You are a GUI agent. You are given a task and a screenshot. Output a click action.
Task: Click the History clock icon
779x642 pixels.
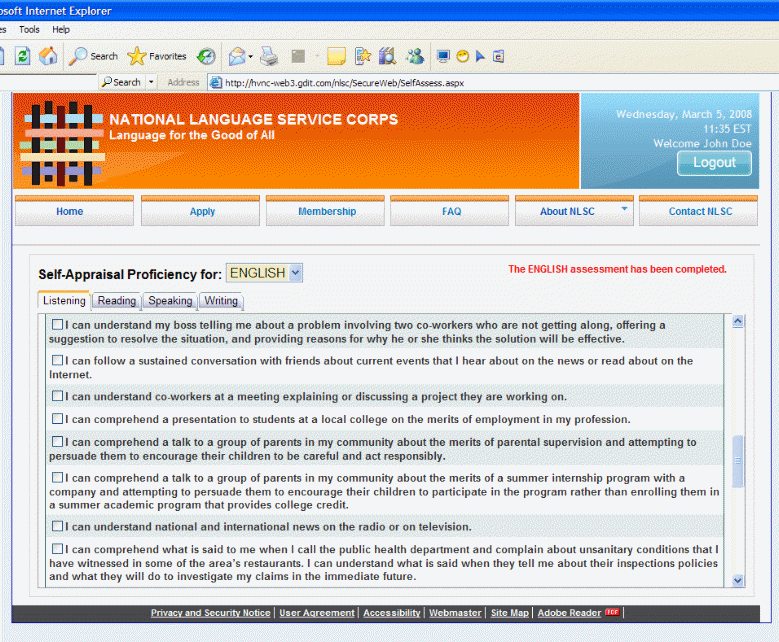tap(206, 56)
